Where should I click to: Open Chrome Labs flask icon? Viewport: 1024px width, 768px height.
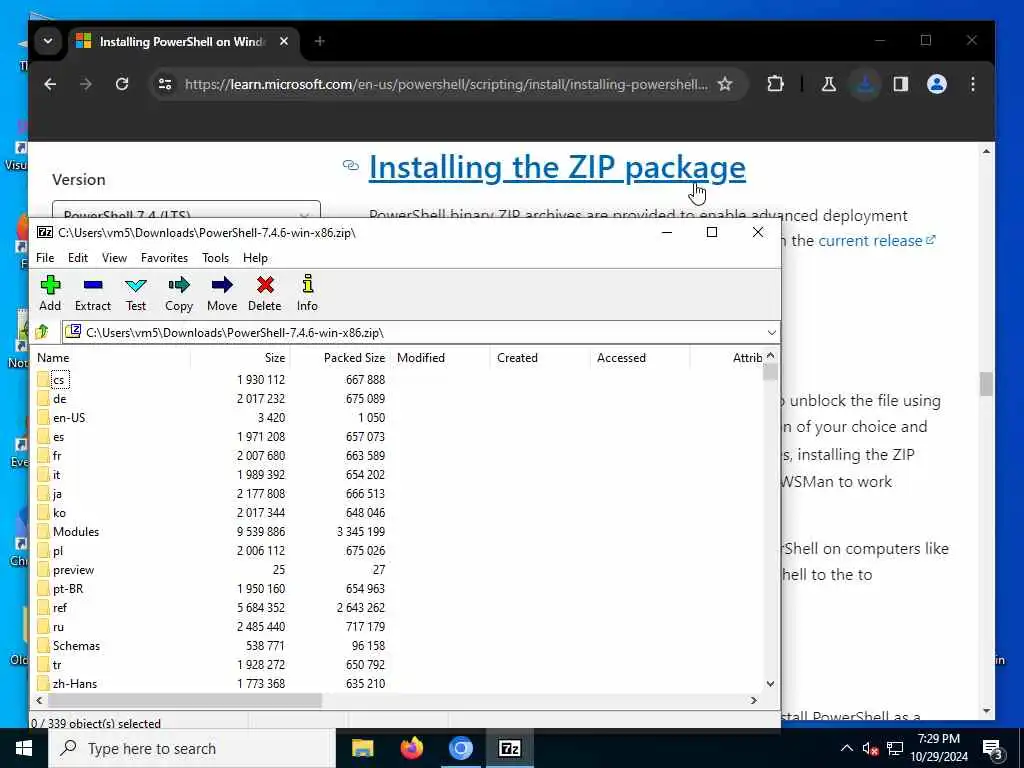[x=829, y=84]
